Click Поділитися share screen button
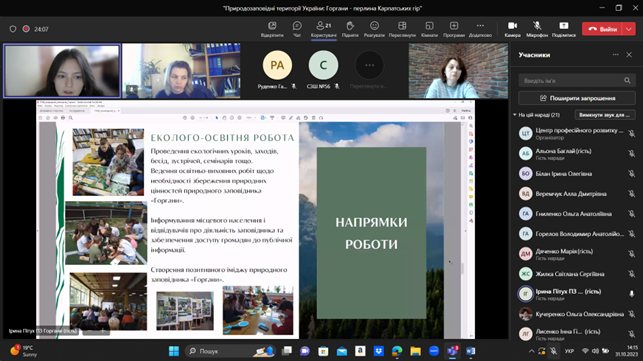This screenshot has width=643, height=361. 564,29
